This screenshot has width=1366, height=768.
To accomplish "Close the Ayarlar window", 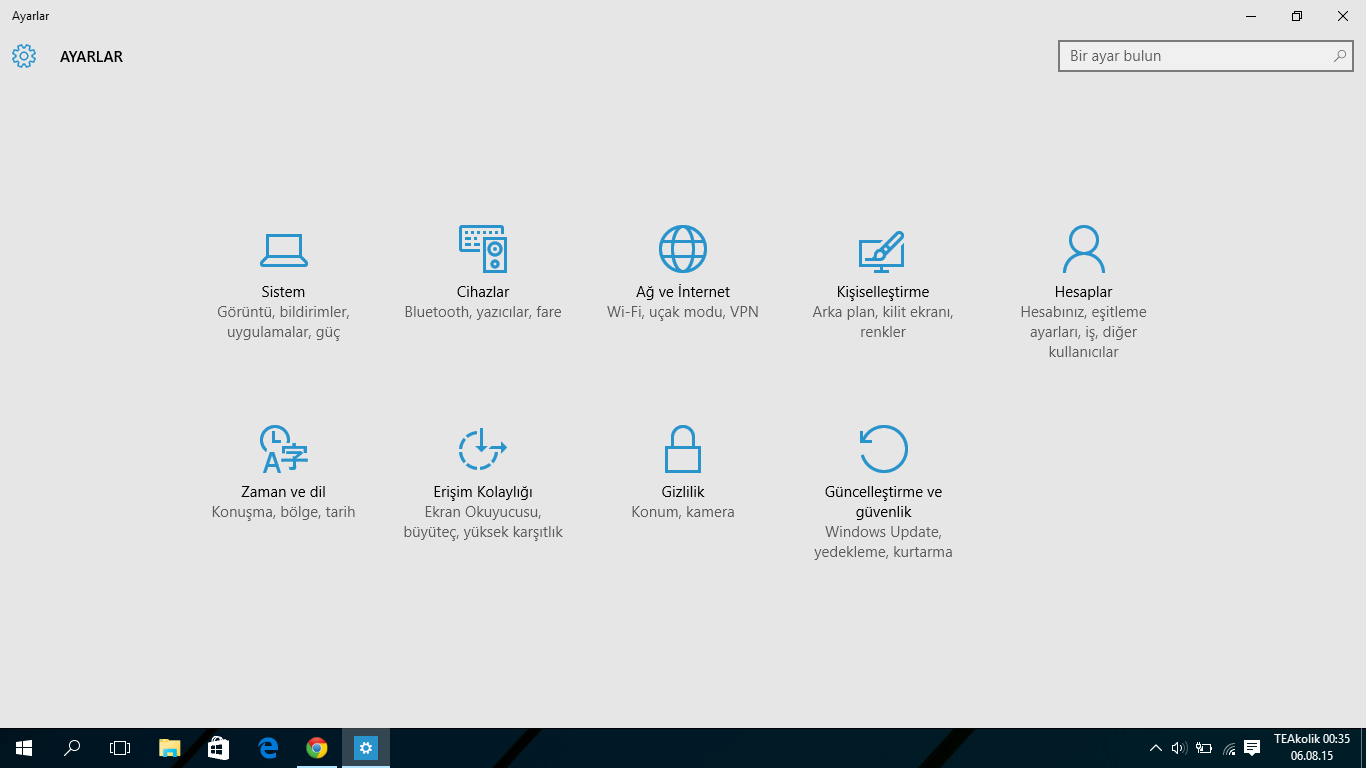I will 1343,16.
